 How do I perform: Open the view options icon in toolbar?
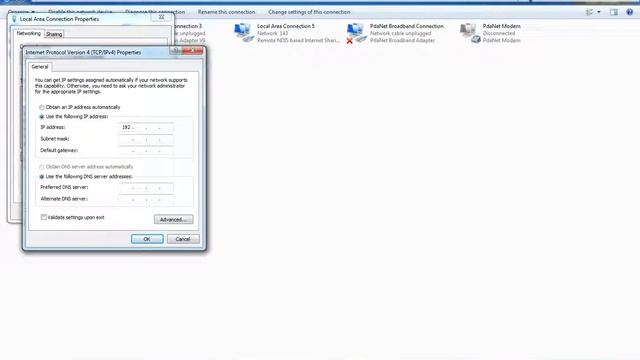coord(589,12)
